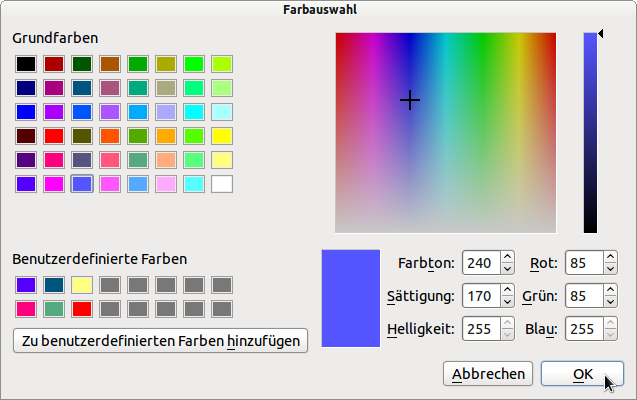Select the violet swatch under Benutzerdefinierte Farben
The width and height of the screenshot is (637, 400).
[26, 285]
